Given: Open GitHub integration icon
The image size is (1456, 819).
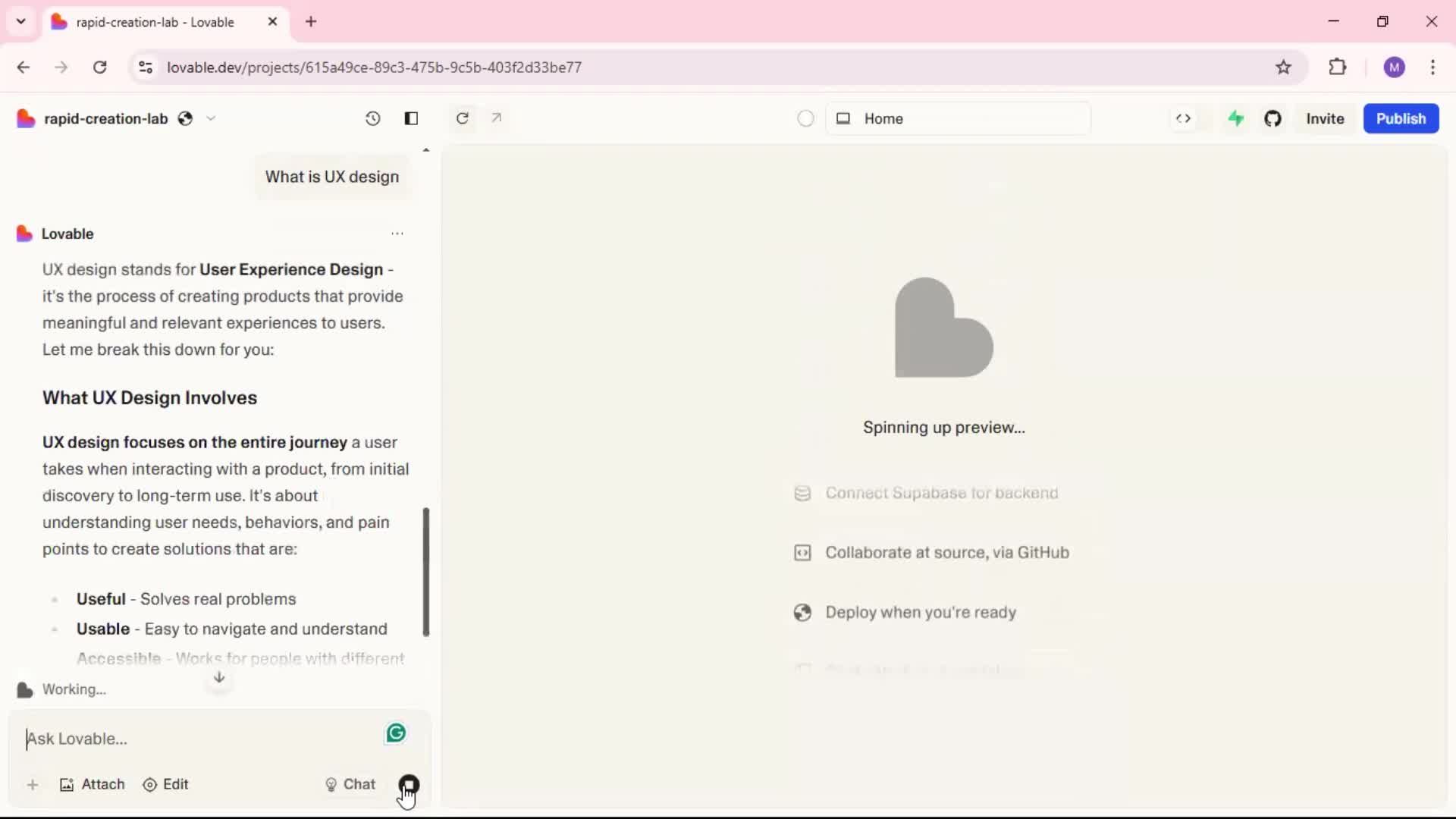Looking at the screenshot, I should click(x=1272, y=118).
